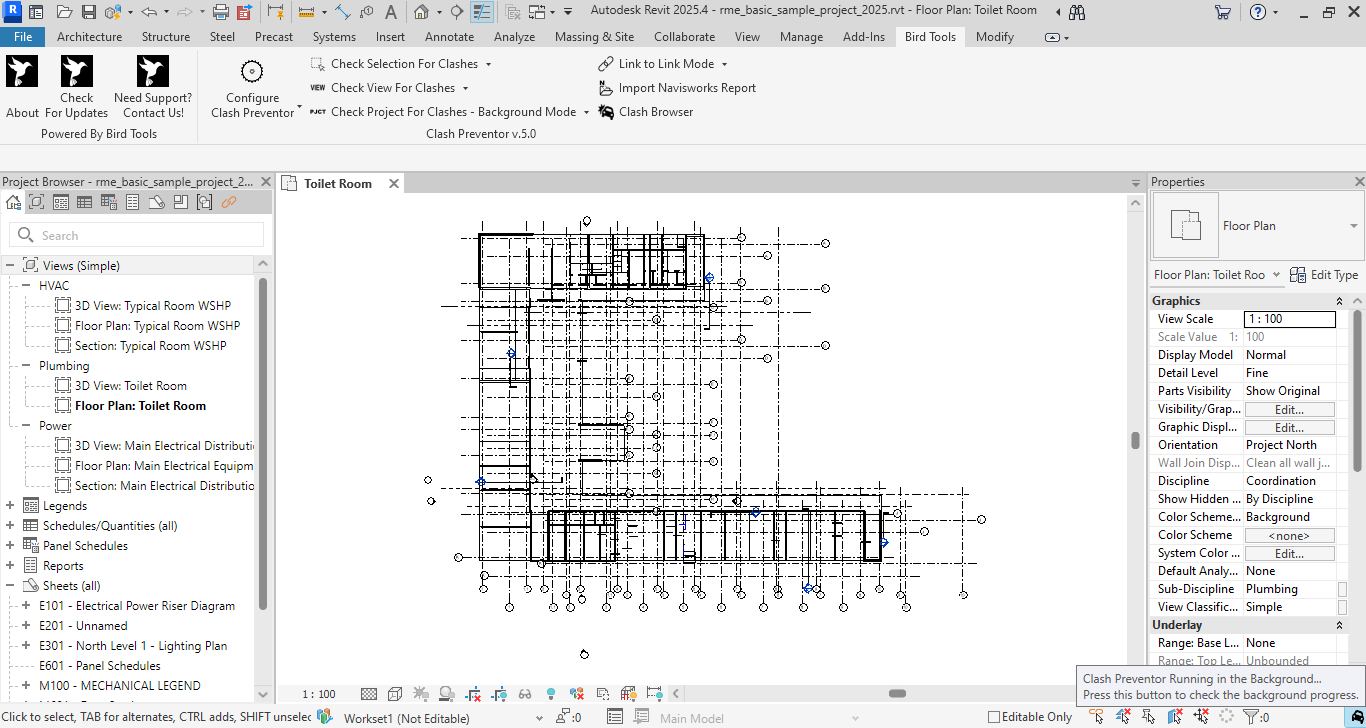
Task: Toggle the Sub-Discipline row checkbox
Action: (x=1342, y=589)
